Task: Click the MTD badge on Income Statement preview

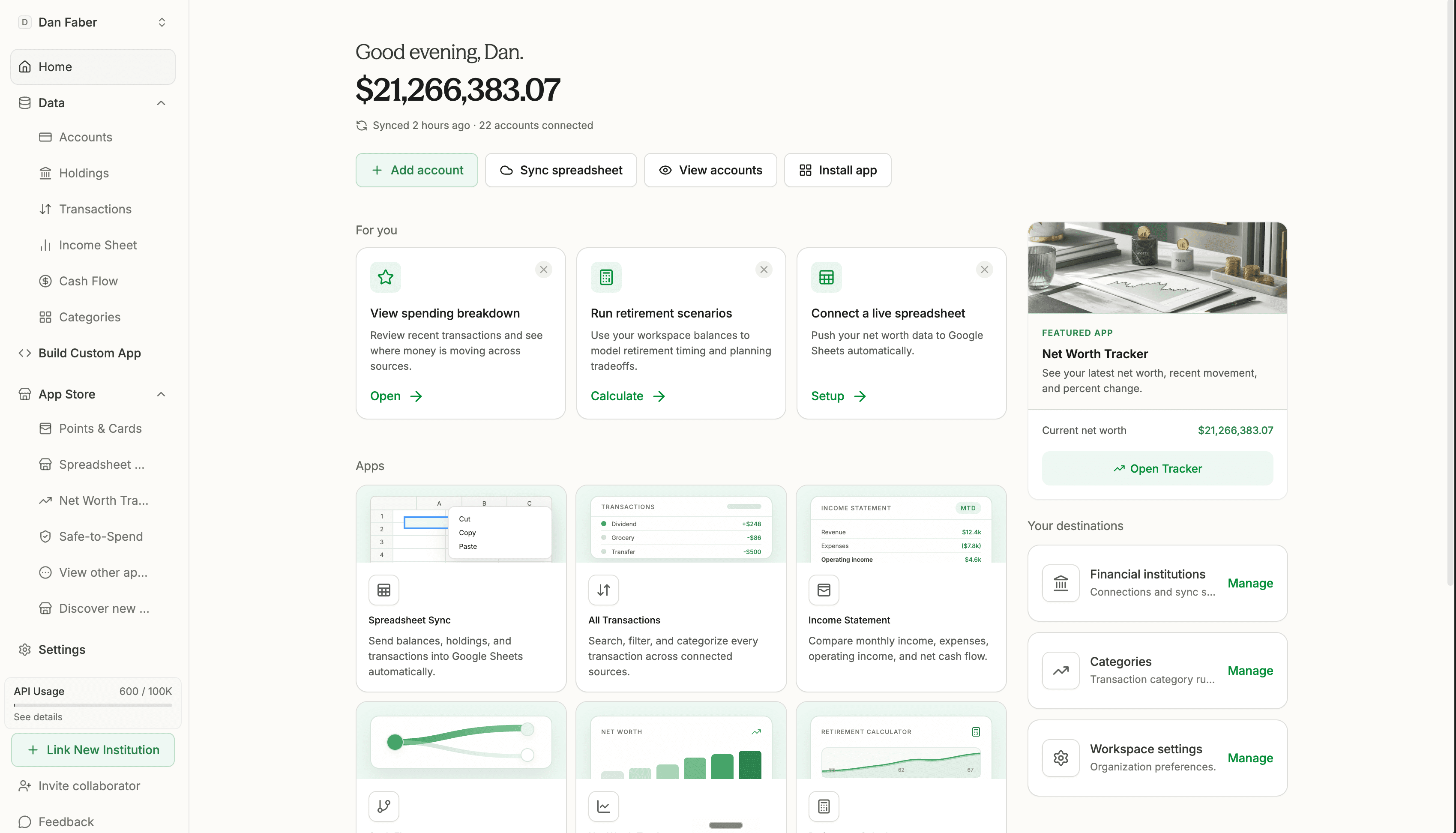Action: click(968, 508)
